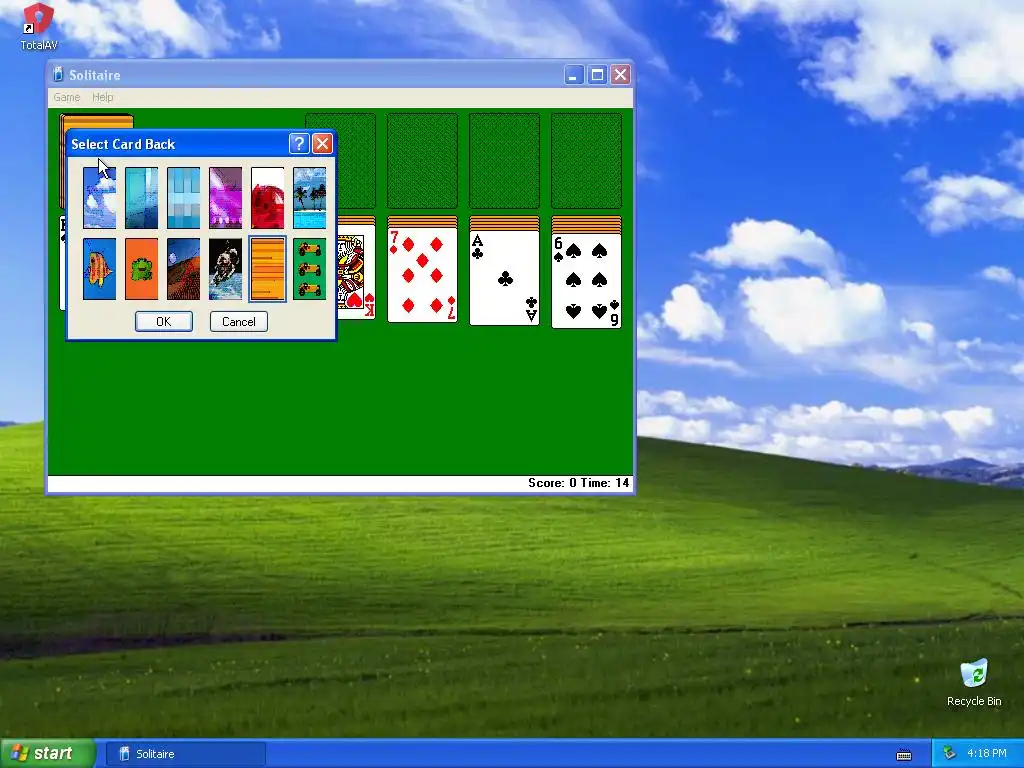The image size is (1024, 768).
Task: Click the empty foundation slot above six of spades
Action: (586, 161)
